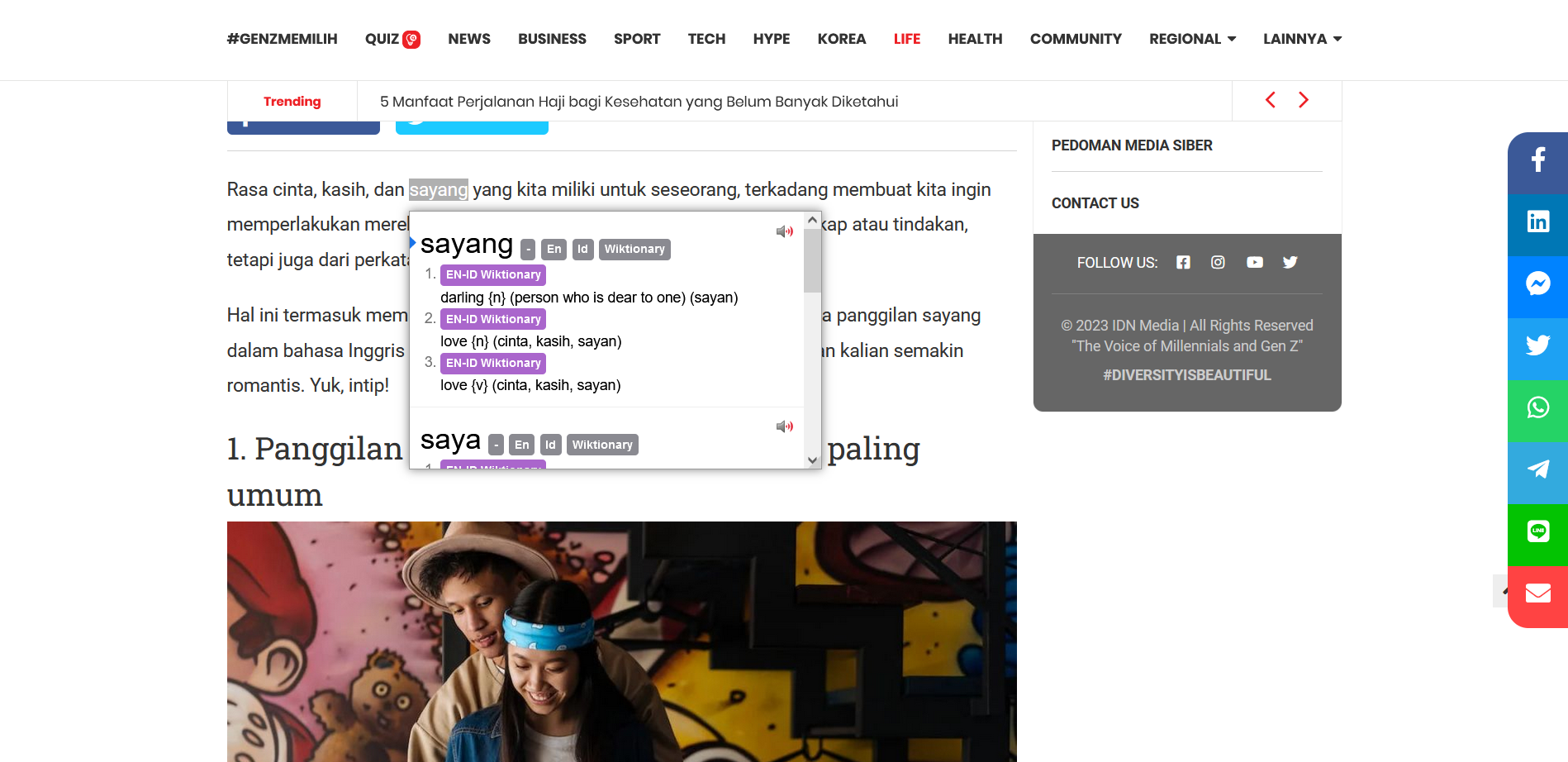Toggle the 'En' language in the dictionary popup
This screenshot has height=762, width=1568.
click(553, 249)
